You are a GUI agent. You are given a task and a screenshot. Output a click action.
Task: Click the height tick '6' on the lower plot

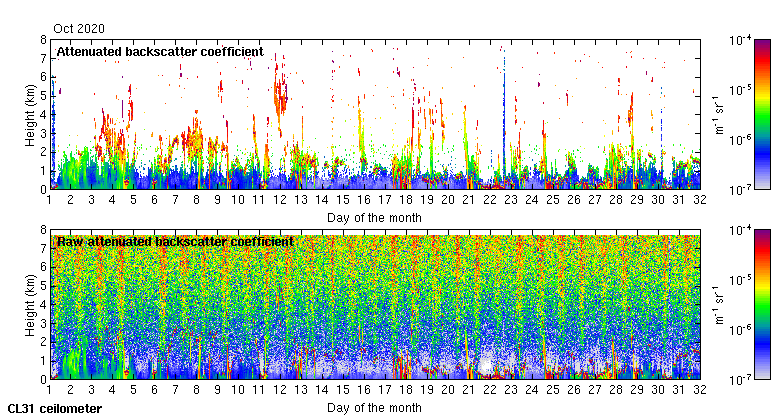point(43,267)
